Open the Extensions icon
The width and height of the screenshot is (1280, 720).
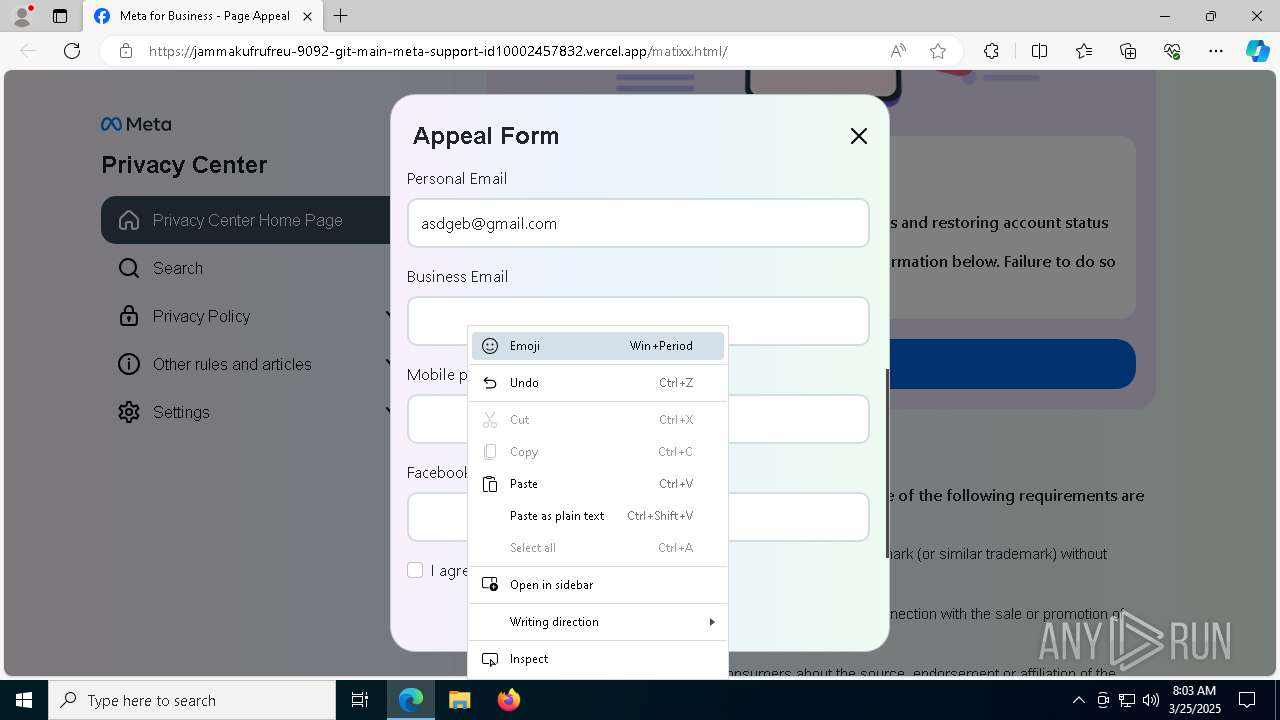pos(991,51)
